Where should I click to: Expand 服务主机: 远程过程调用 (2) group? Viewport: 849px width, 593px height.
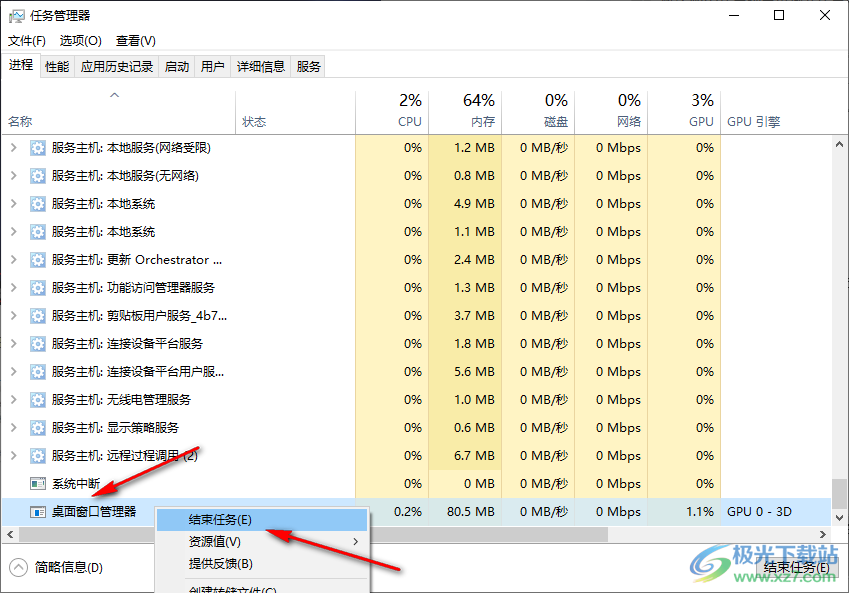click(14, 455)
